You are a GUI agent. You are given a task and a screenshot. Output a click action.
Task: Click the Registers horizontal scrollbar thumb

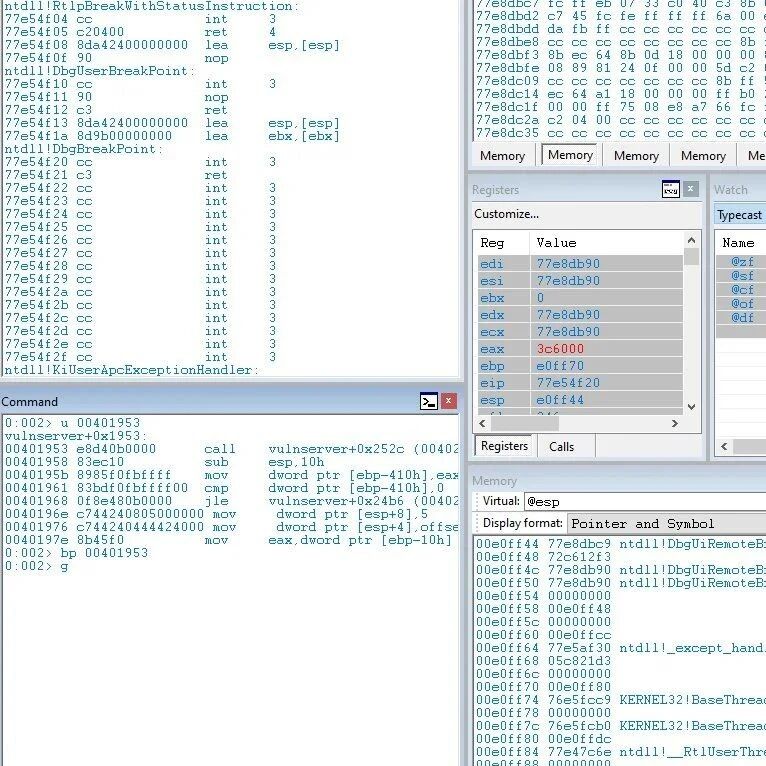pyautogui.click(x=525, y=424)
